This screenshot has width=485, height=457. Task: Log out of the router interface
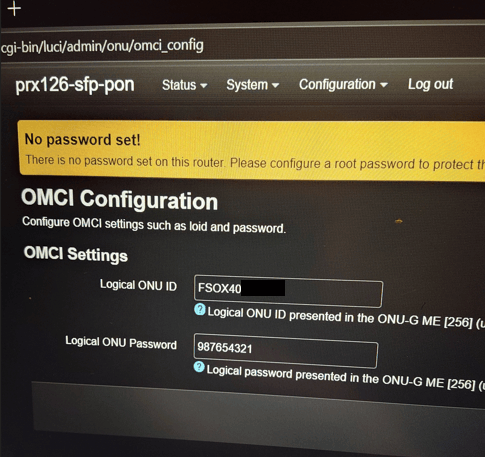[430, 84]
